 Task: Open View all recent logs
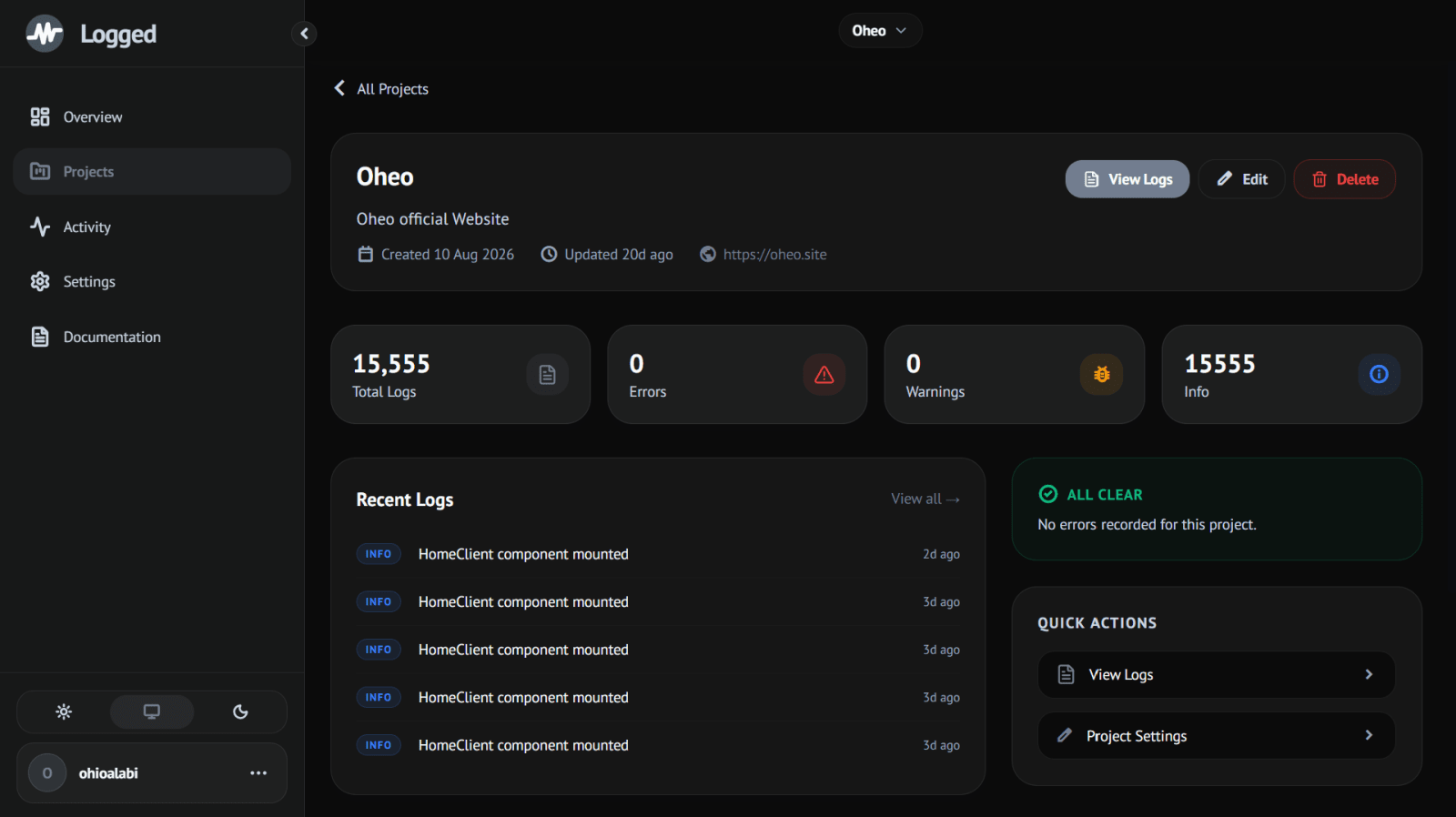(x=925, y=499)
